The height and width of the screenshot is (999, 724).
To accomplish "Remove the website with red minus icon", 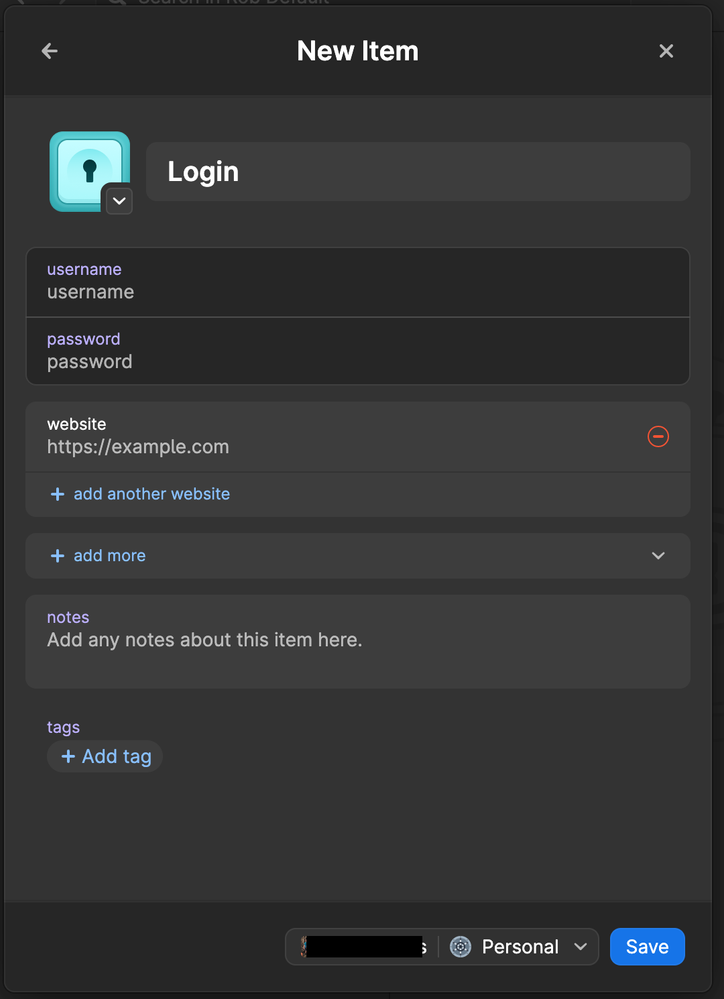I will pos(658,436).
